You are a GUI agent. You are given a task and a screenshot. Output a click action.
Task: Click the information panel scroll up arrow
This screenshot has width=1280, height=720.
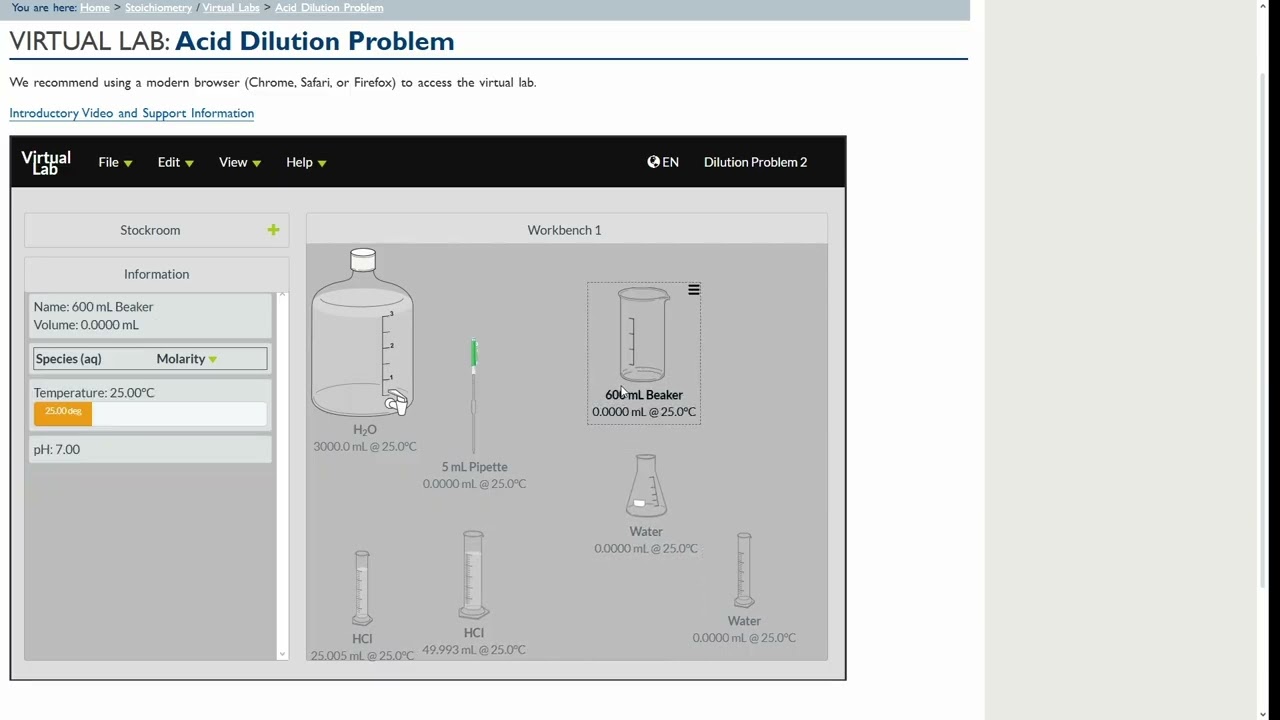(x=282, y=295)
